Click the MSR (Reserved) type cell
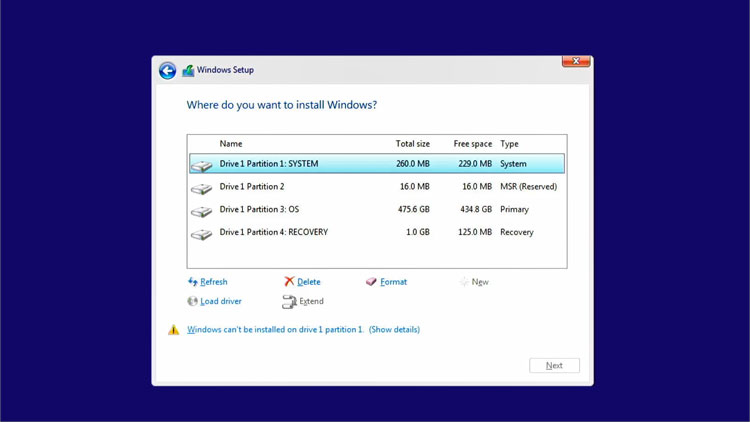 tap(529, 187)
